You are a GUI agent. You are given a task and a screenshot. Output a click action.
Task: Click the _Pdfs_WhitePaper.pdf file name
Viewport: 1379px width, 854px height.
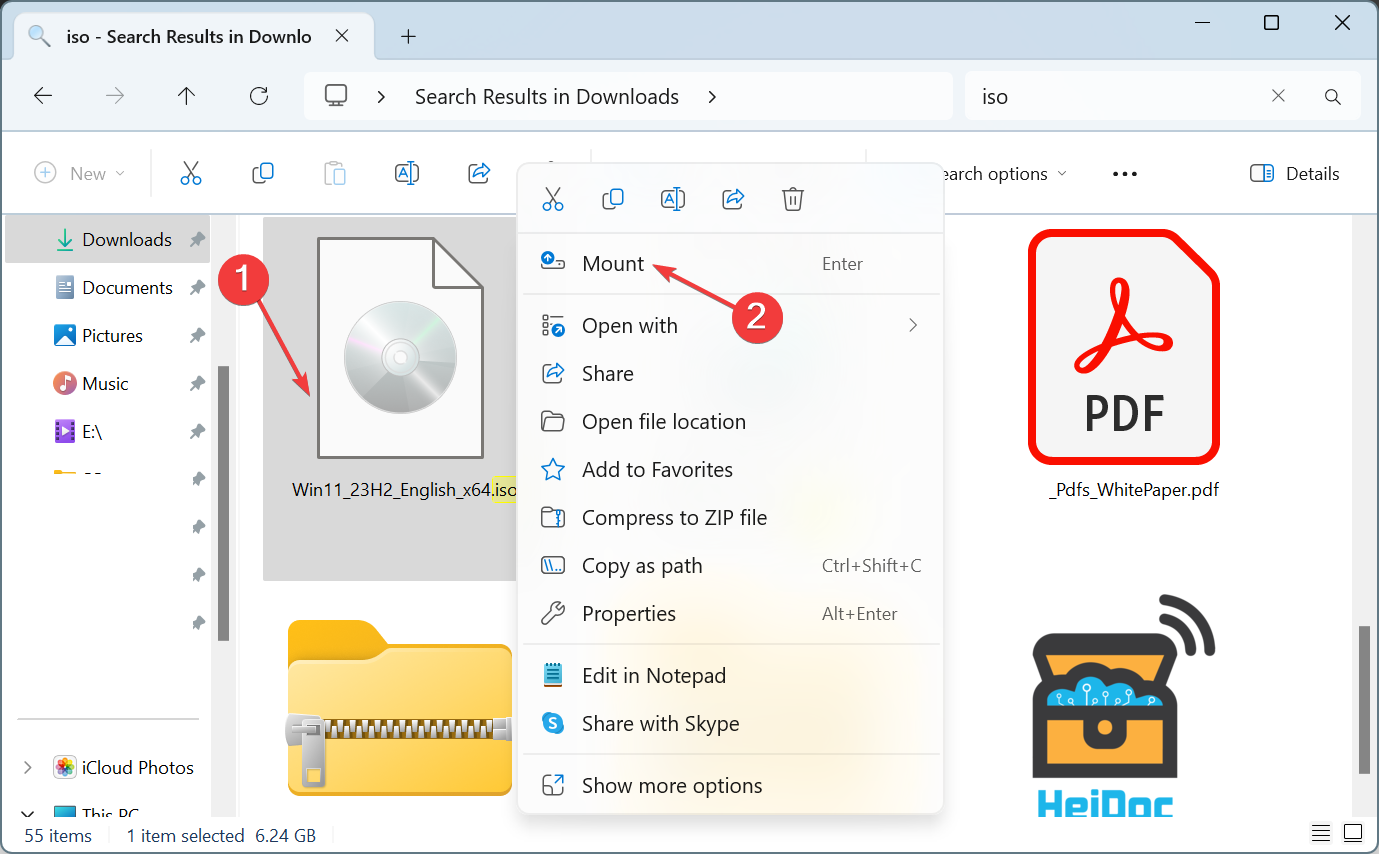point(1134,490)
